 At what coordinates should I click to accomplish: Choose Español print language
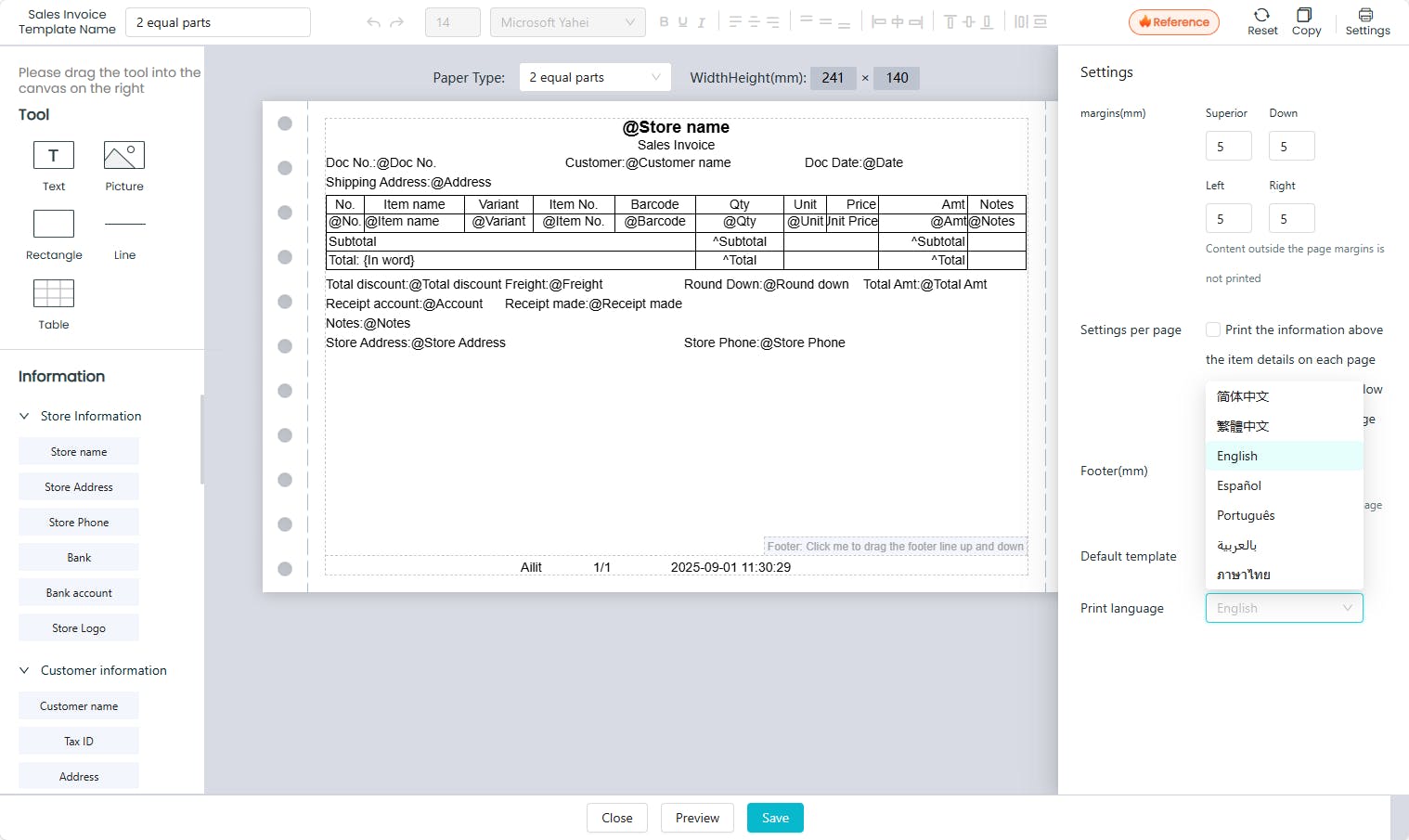tap(1284, 485)
